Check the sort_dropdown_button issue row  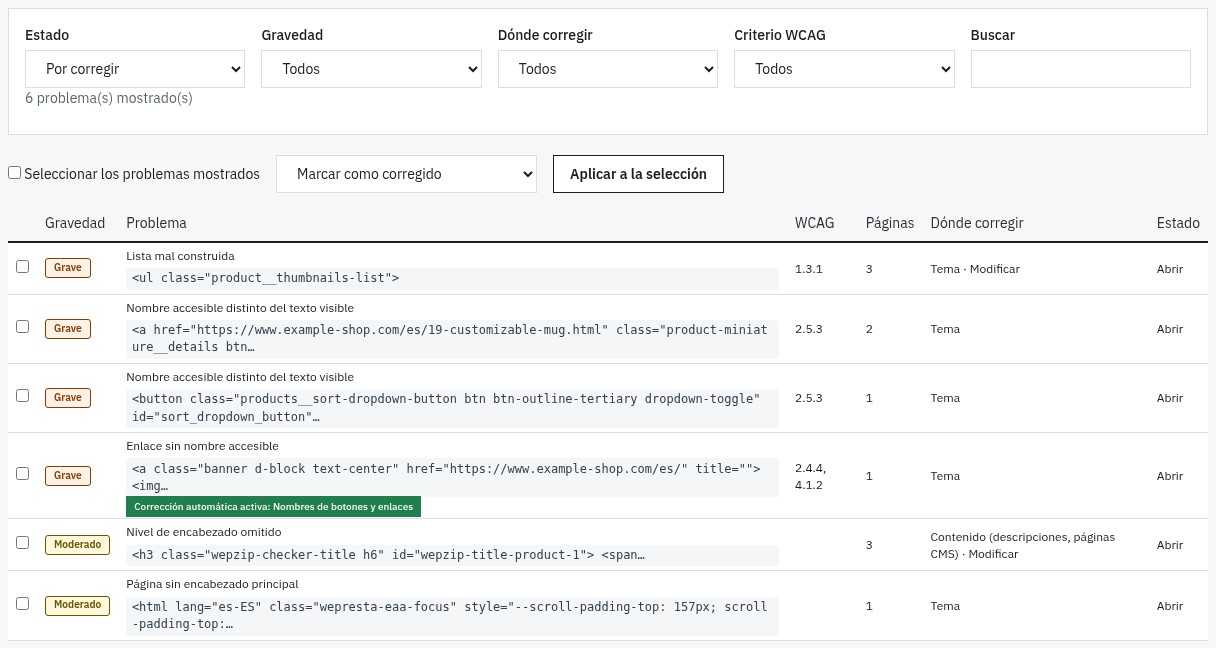coord(23,396)
